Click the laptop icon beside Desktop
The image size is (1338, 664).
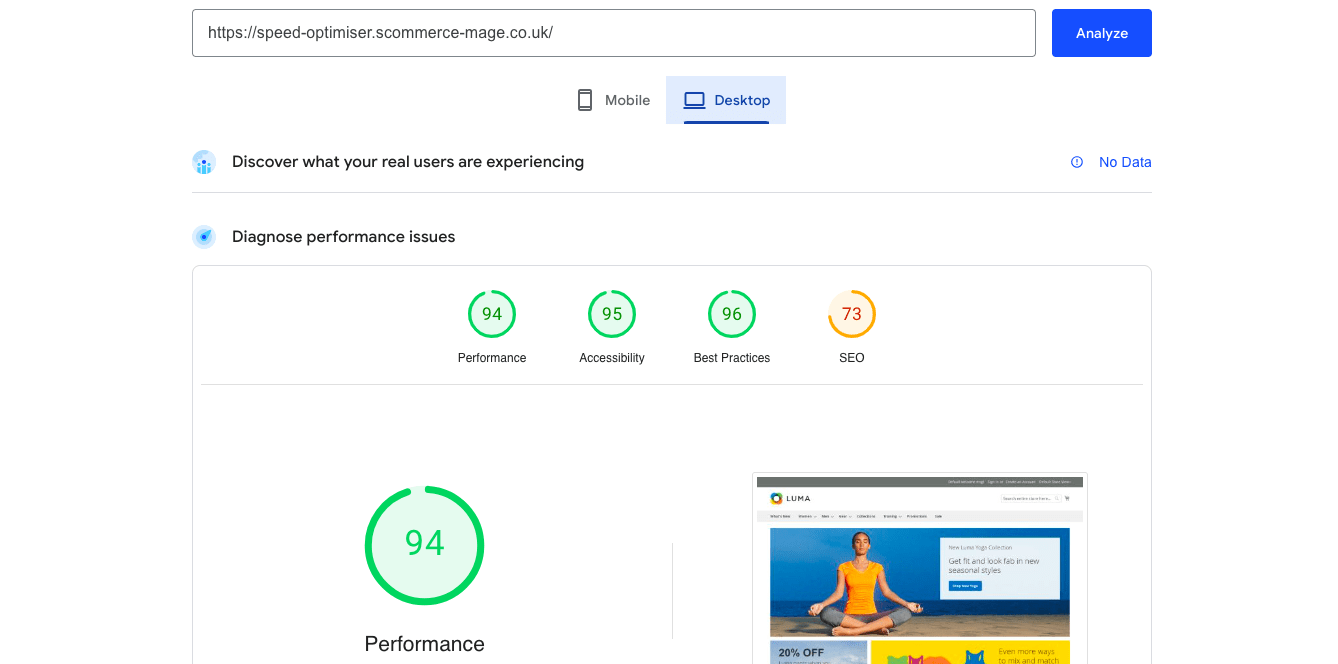click(x=693, y=99)
